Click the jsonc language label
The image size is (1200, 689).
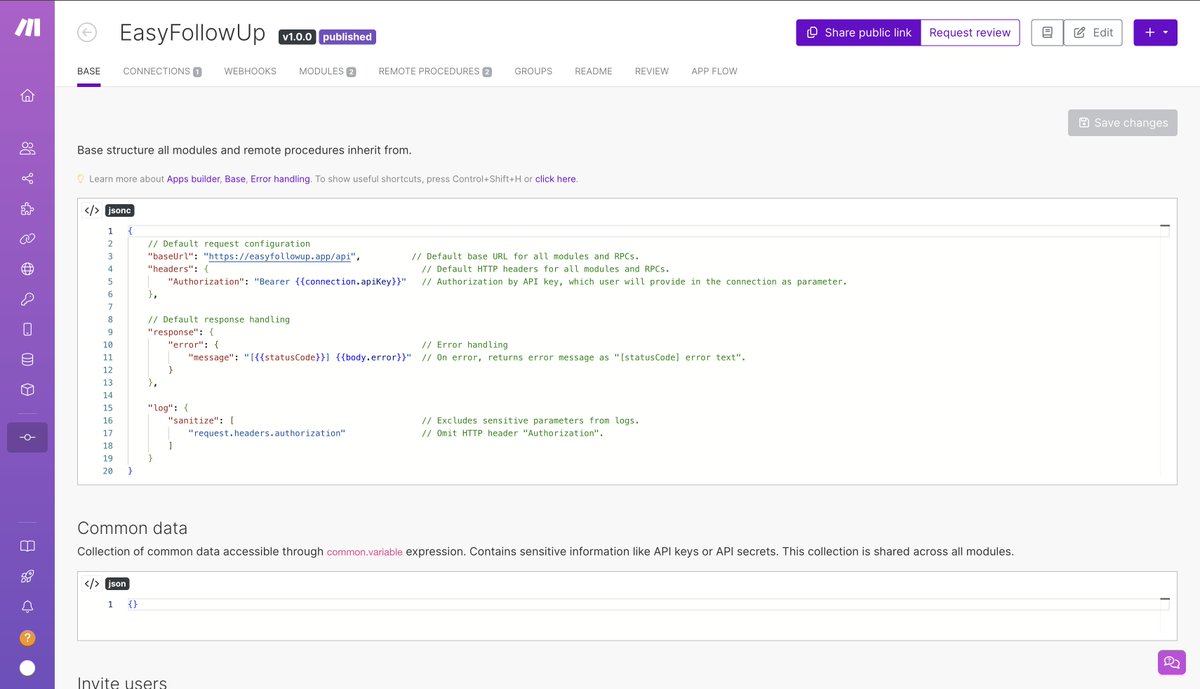pyautogui.click(x=119, y=210)
